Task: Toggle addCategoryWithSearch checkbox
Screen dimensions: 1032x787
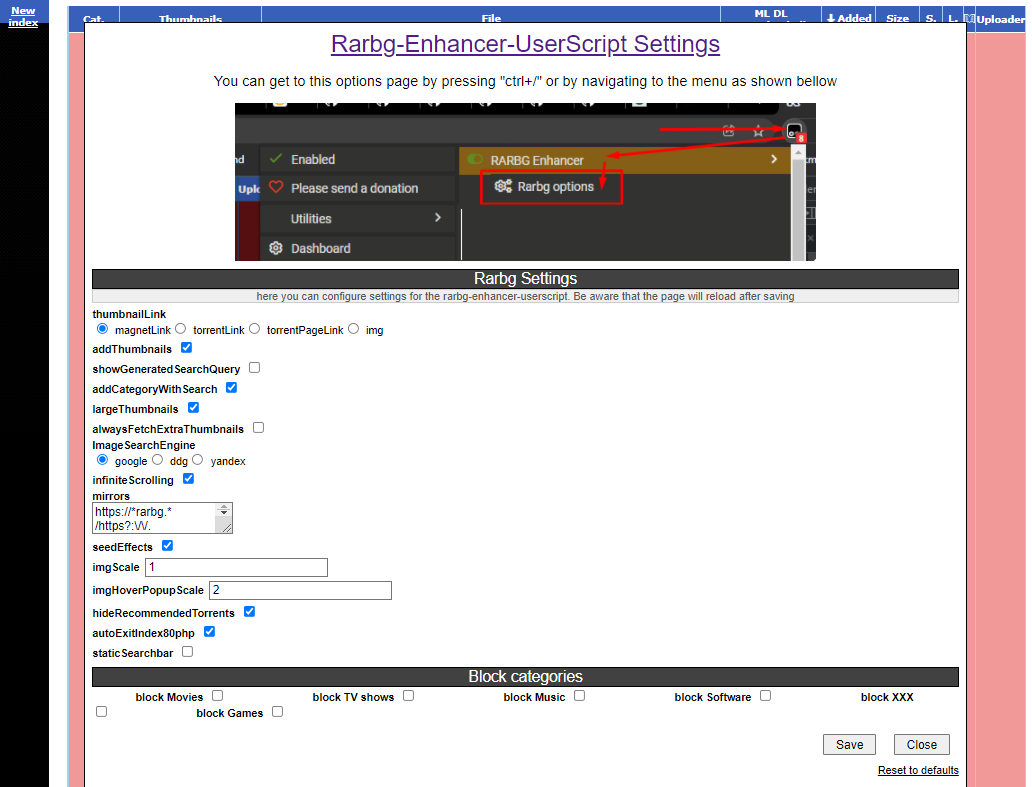Action: click(x=232, y=388)
